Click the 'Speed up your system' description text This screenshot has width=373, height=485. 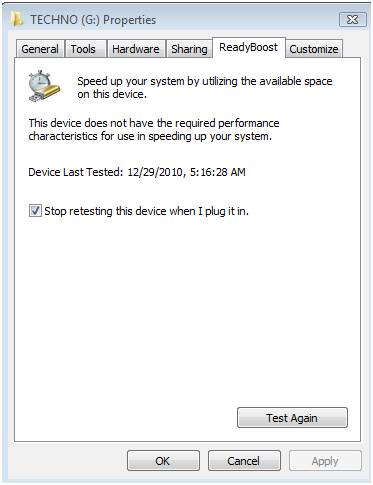click(x=205, y=87)
